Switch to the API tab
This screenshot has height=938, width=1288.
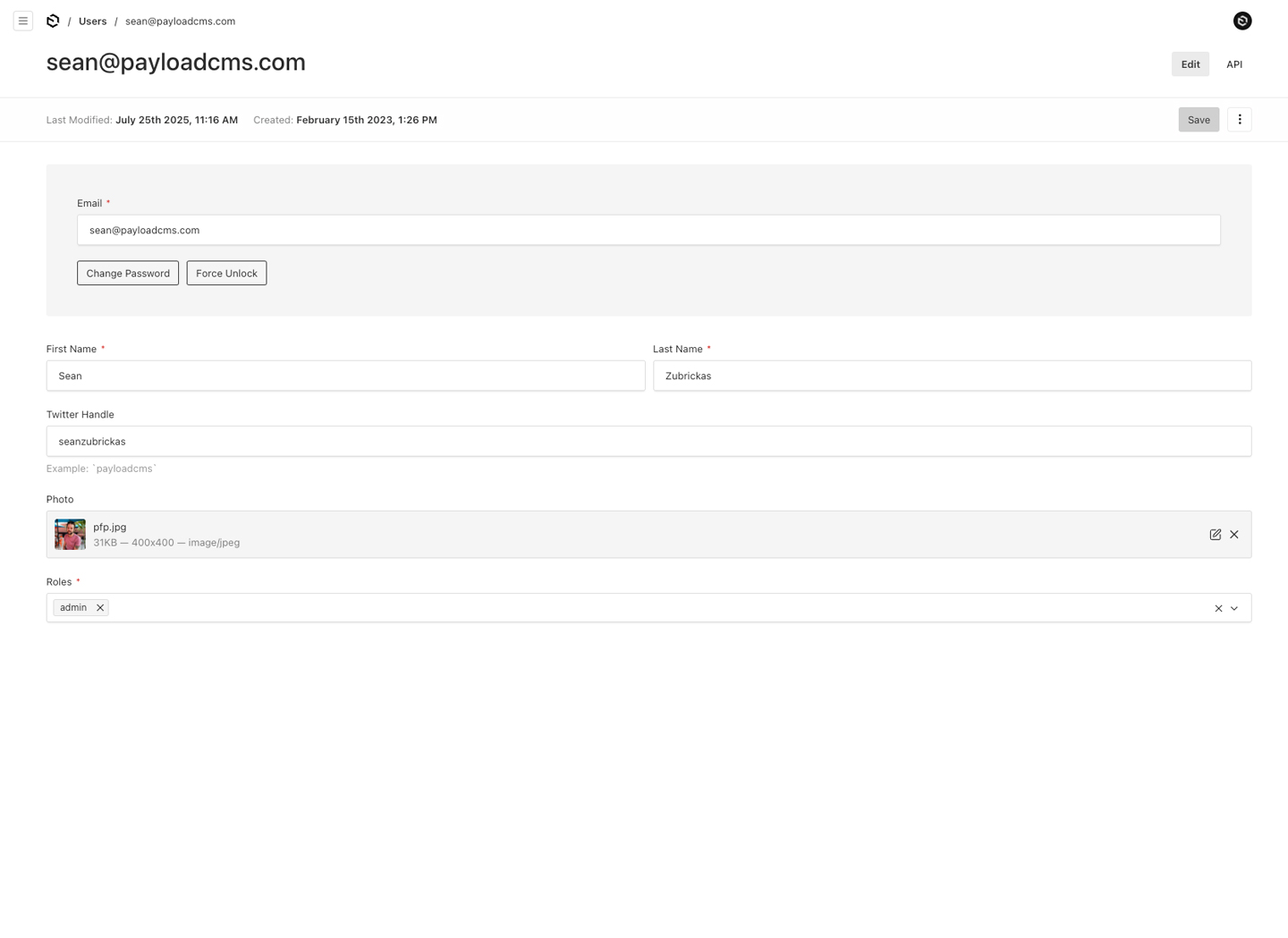pyautogui.click(x=1233, y=64)
